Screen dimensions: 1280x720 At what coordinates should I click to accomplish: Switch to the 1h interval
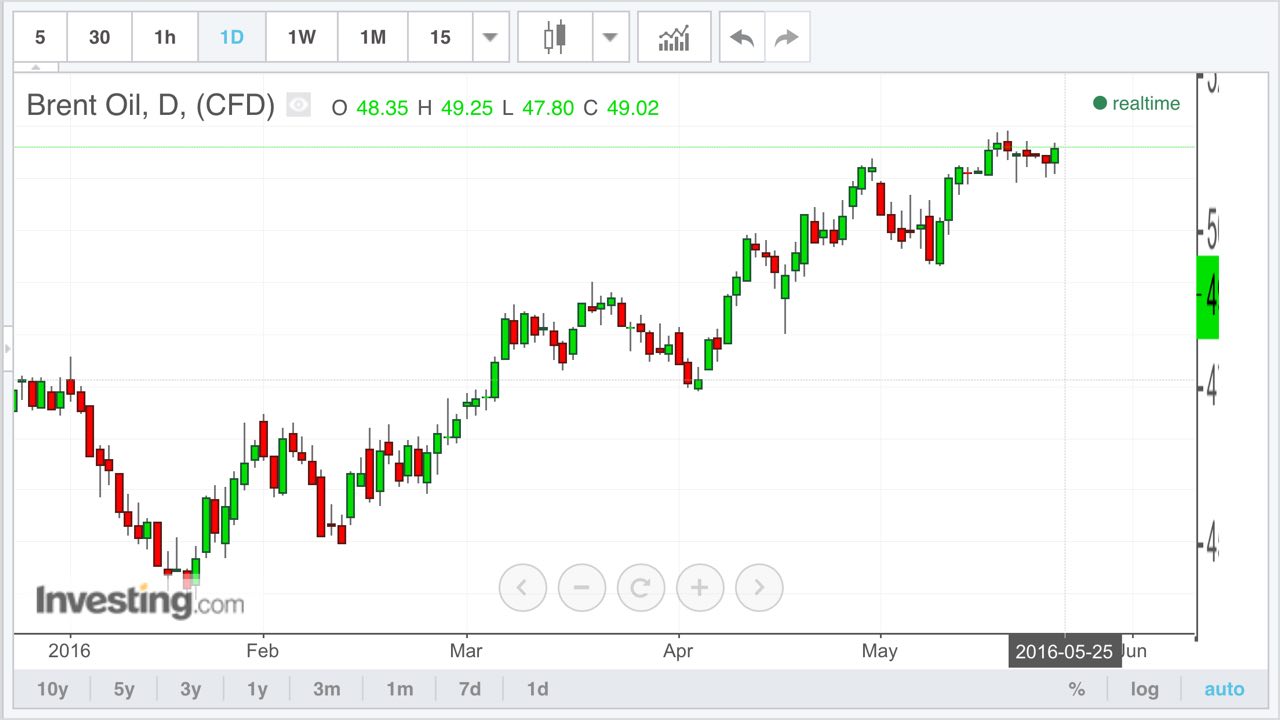click(165, 37)
